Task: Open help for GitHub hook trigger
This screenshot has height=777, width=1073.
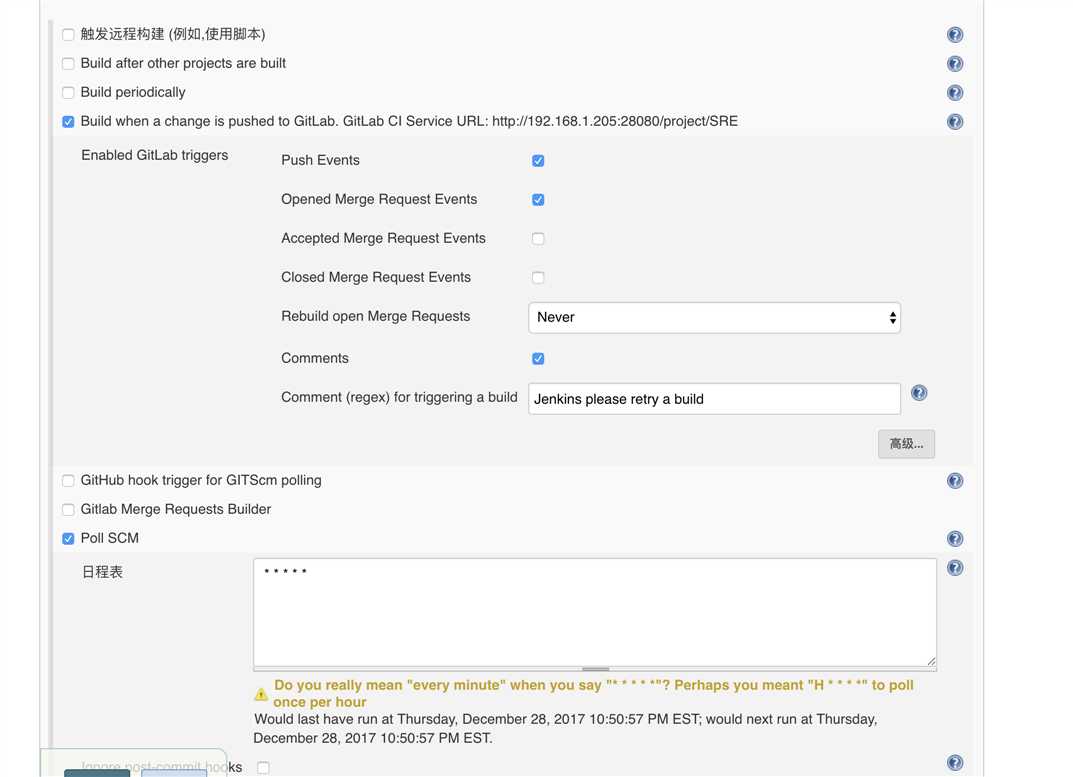Action: (x=955, y=481)
